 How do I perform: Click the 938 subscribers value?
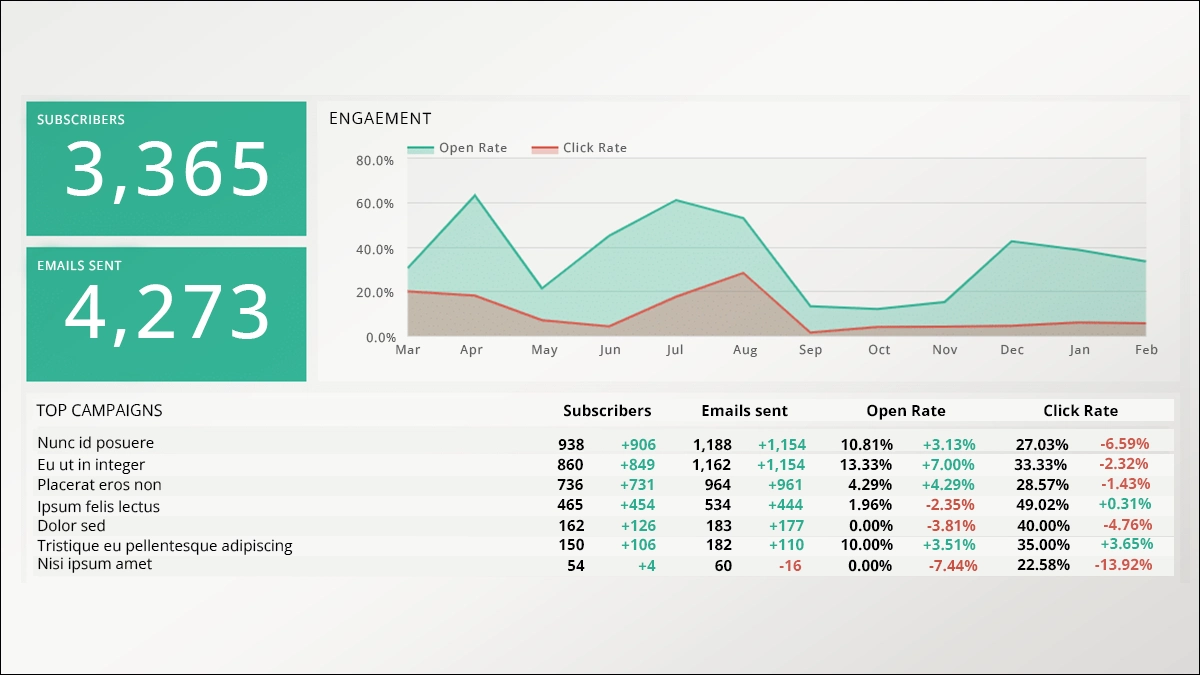571,444
